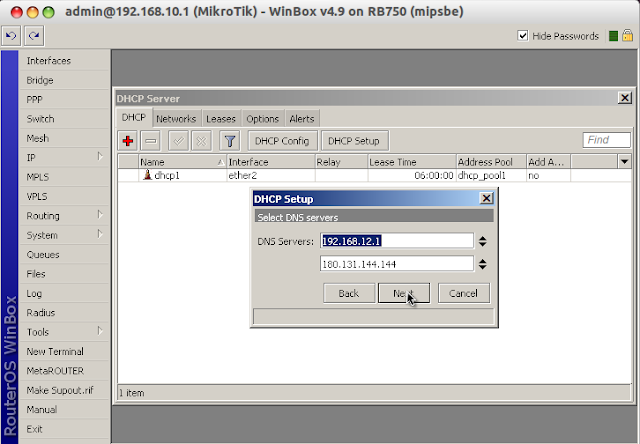640x444 pixels.
Task: Sort by the Lease Time column
Action: [x=411, y=162]
